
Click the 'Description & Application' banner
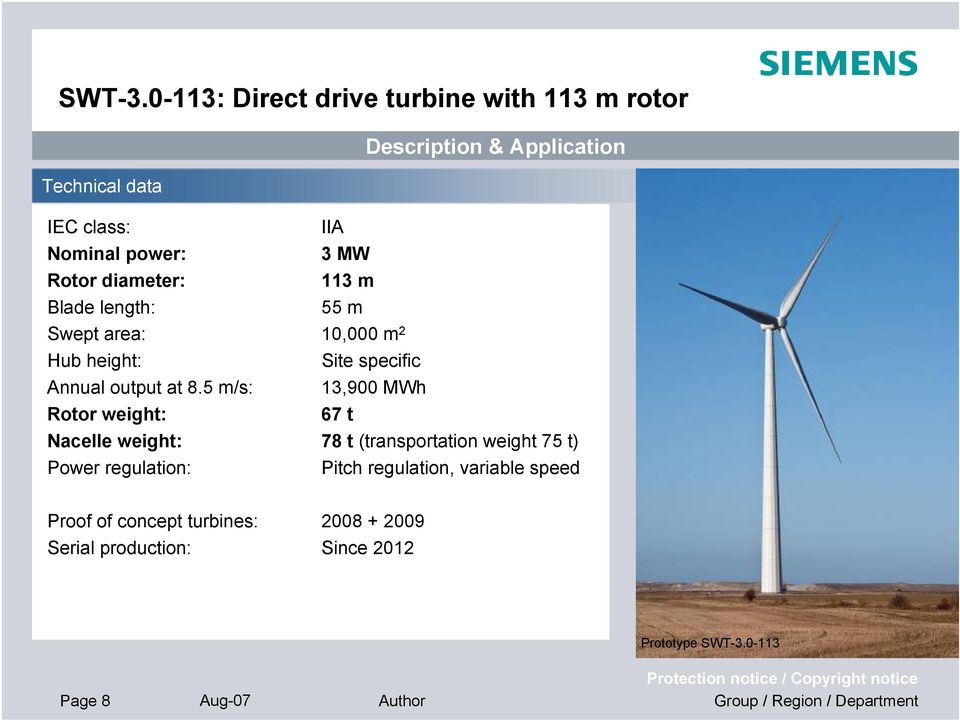coord(495,146)
